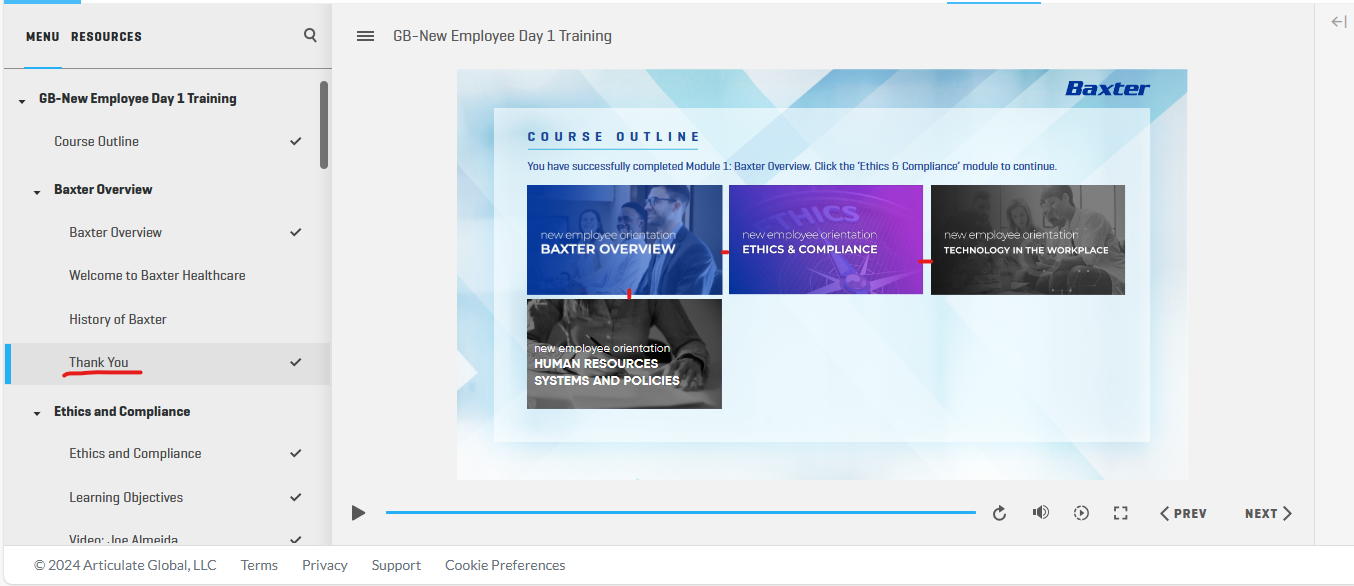1354x586 pixels.
Task: Collapse the Baxter Overview section arrow
Action: coord(37,191)
